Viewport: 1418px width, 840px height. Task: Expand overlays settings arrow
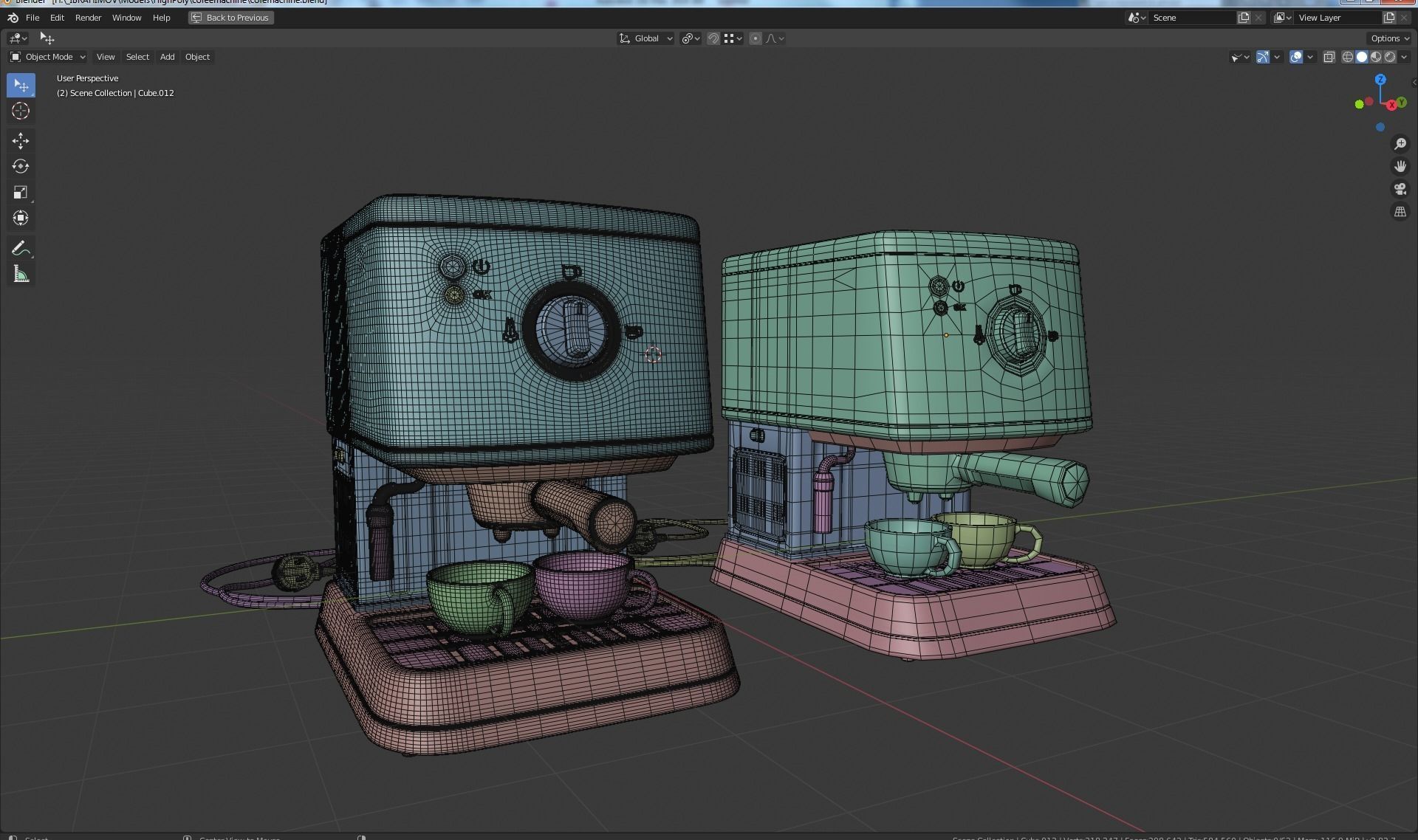[x=1310, y=57]
